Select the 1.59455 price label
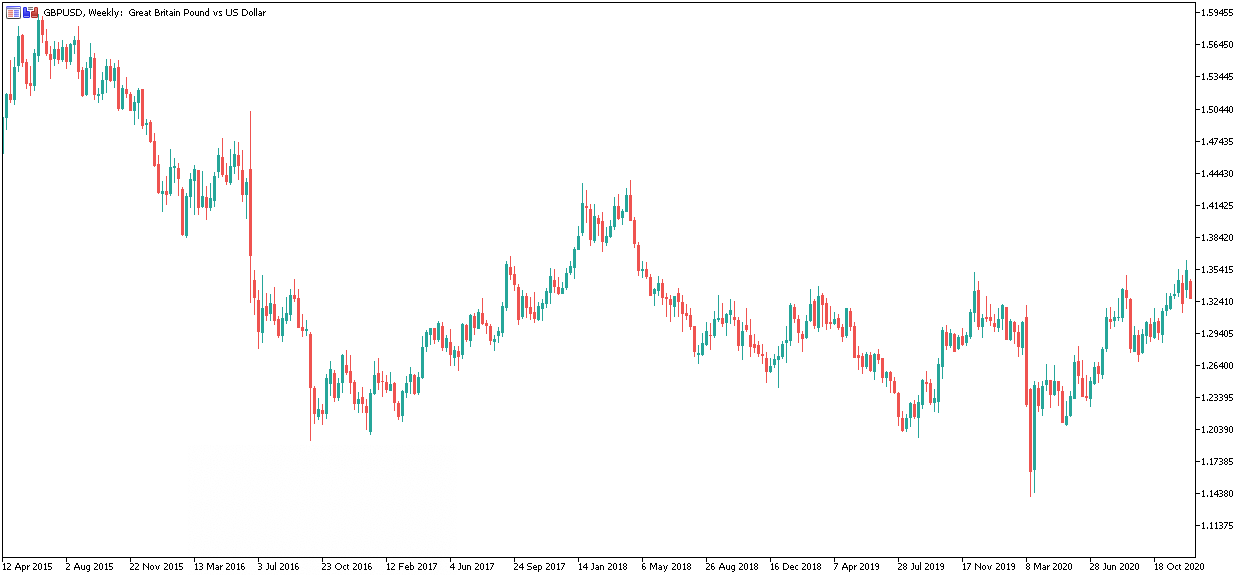Image resolution: width=1242 pixels, height=575 pixels. point(1218,13)
